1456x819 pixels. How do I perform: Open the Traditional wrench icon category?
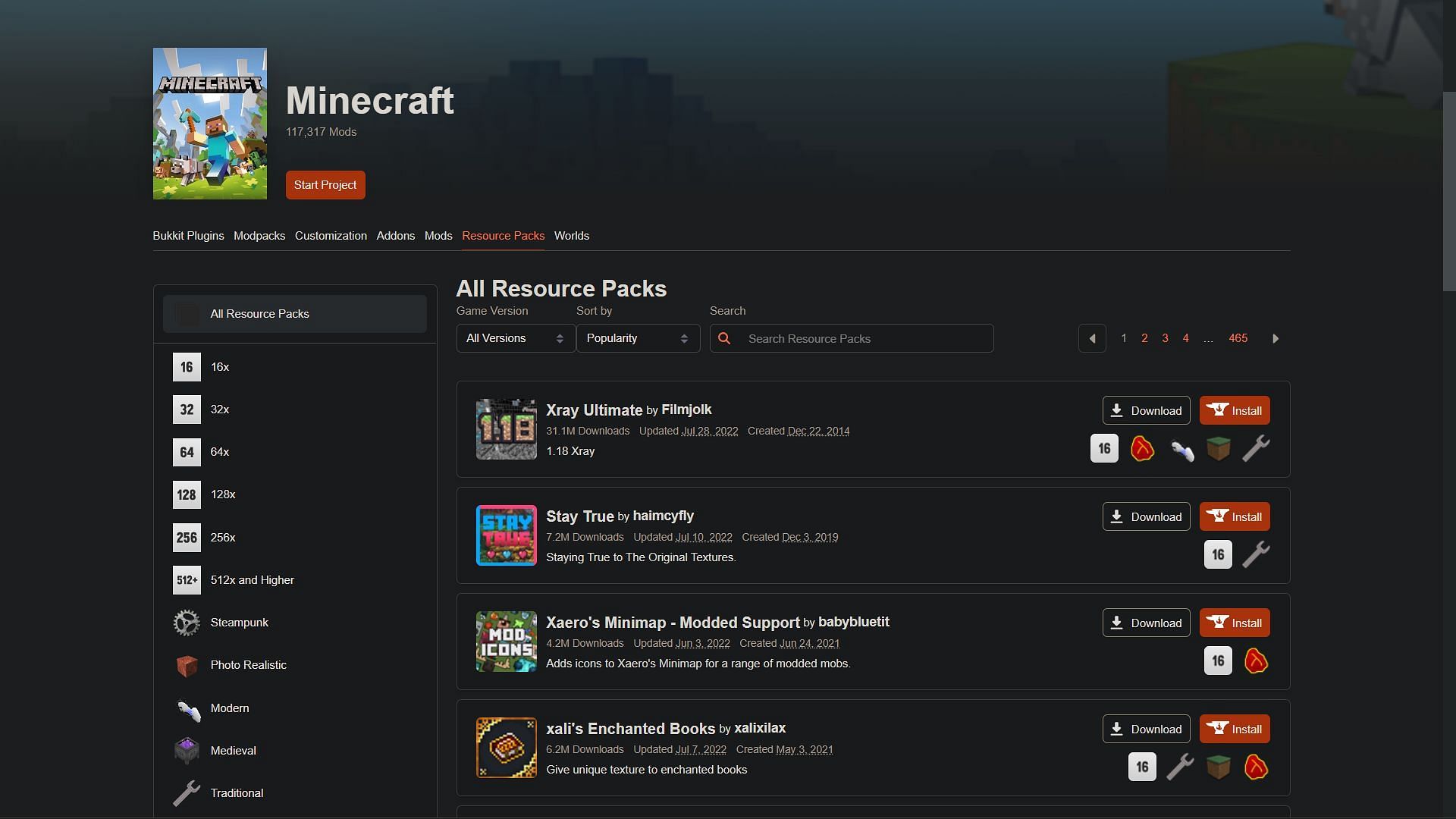187,793
